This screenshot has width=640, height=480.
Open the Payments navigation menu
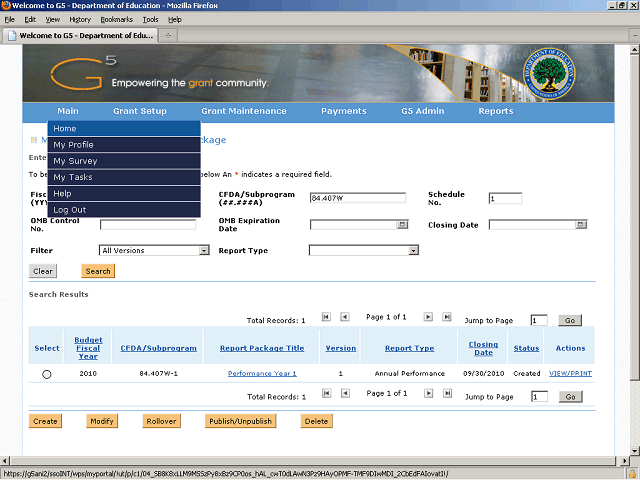click(x=344, y=111)
